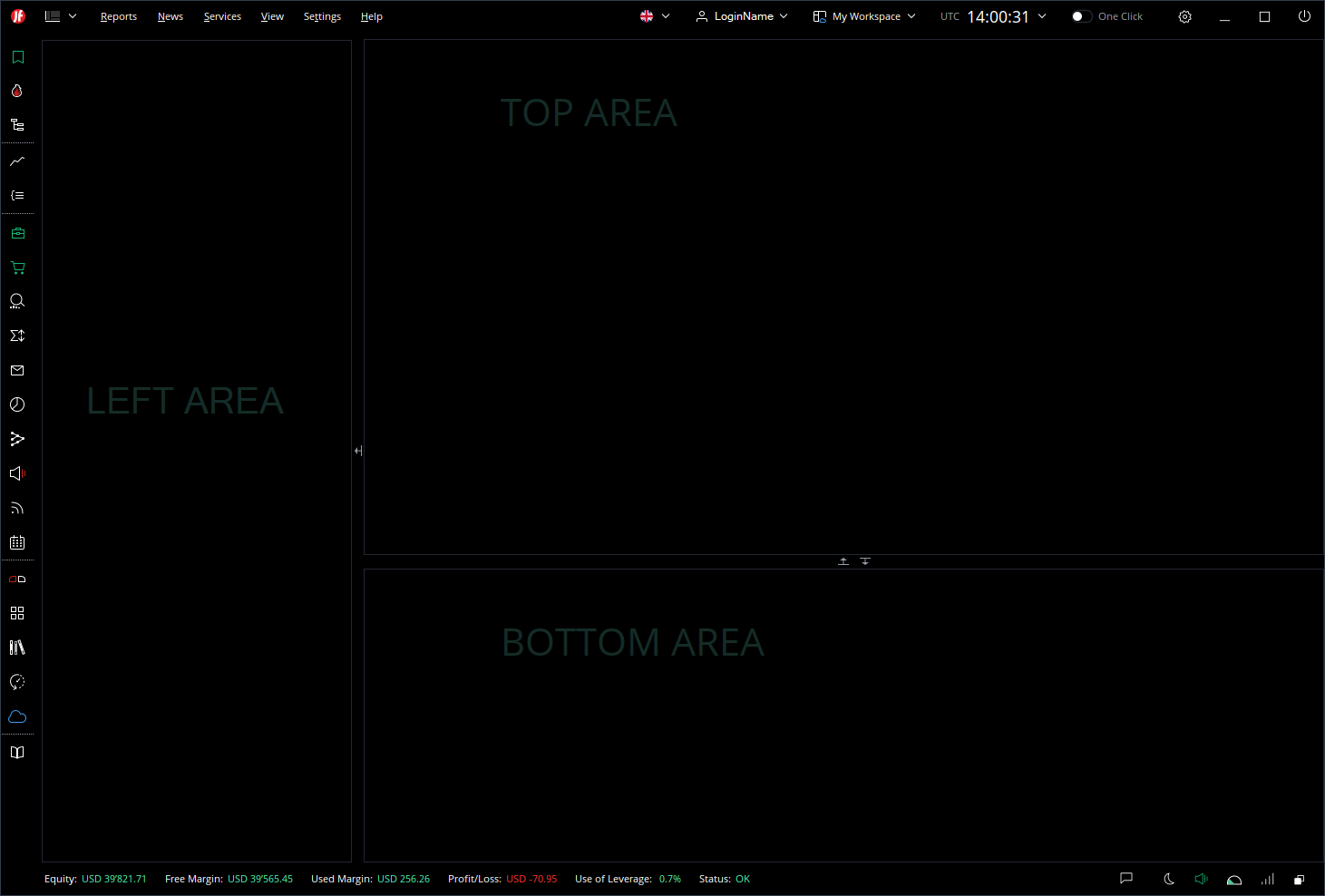Viewport: 1325px width, 896px height.
Task: Open the green briefcase portfolio icon
Action: click(17, 233)
